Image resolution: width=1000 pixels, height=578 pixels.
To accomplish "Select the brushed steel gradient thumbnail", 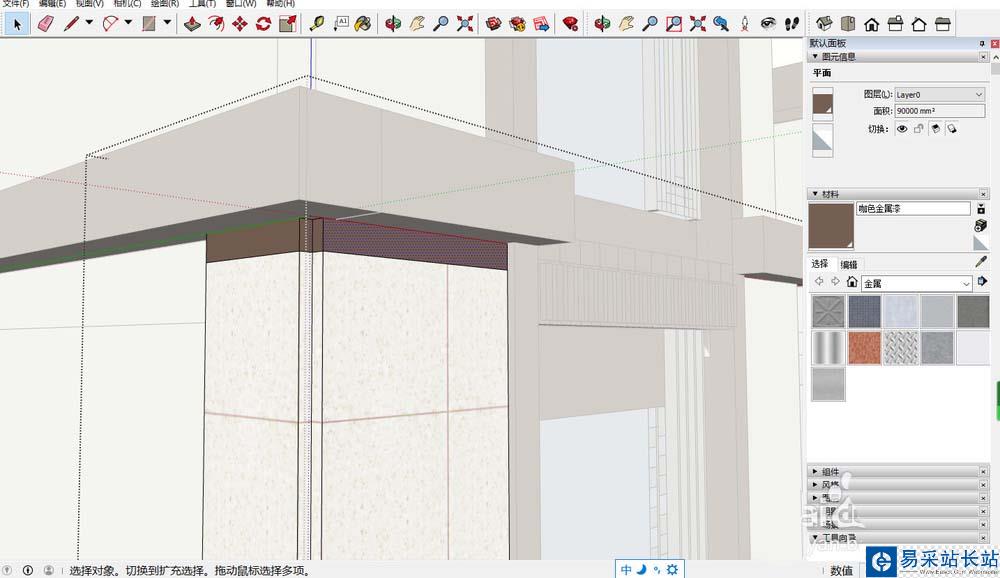I will 828,348.
